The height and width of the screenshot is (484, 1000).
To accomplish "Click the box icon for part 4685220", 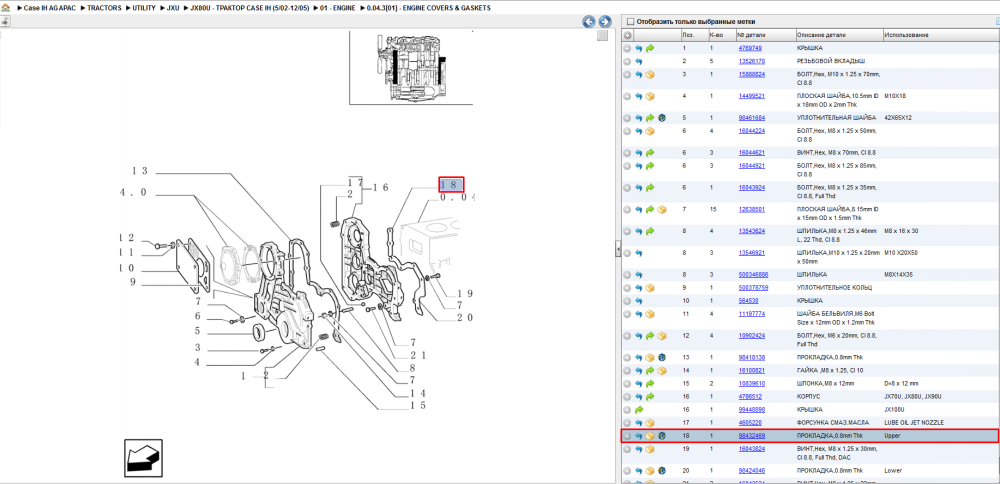I will (650, 423).
